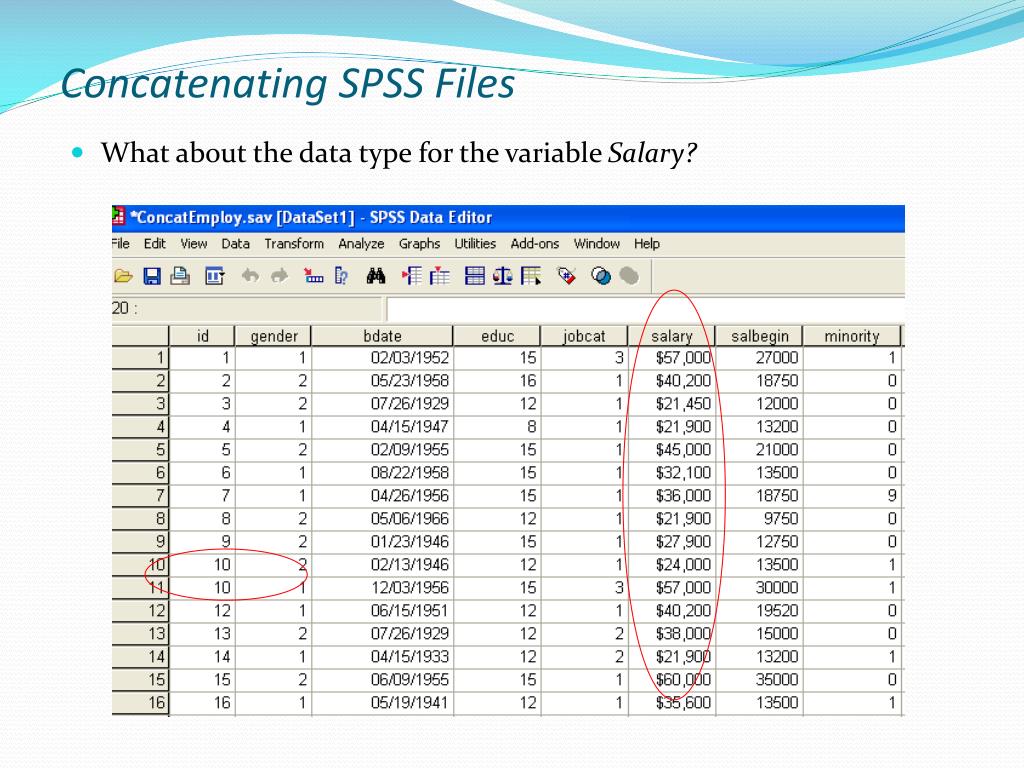Select the jobcat column header
1024x768 pixels.
[584, 336]
